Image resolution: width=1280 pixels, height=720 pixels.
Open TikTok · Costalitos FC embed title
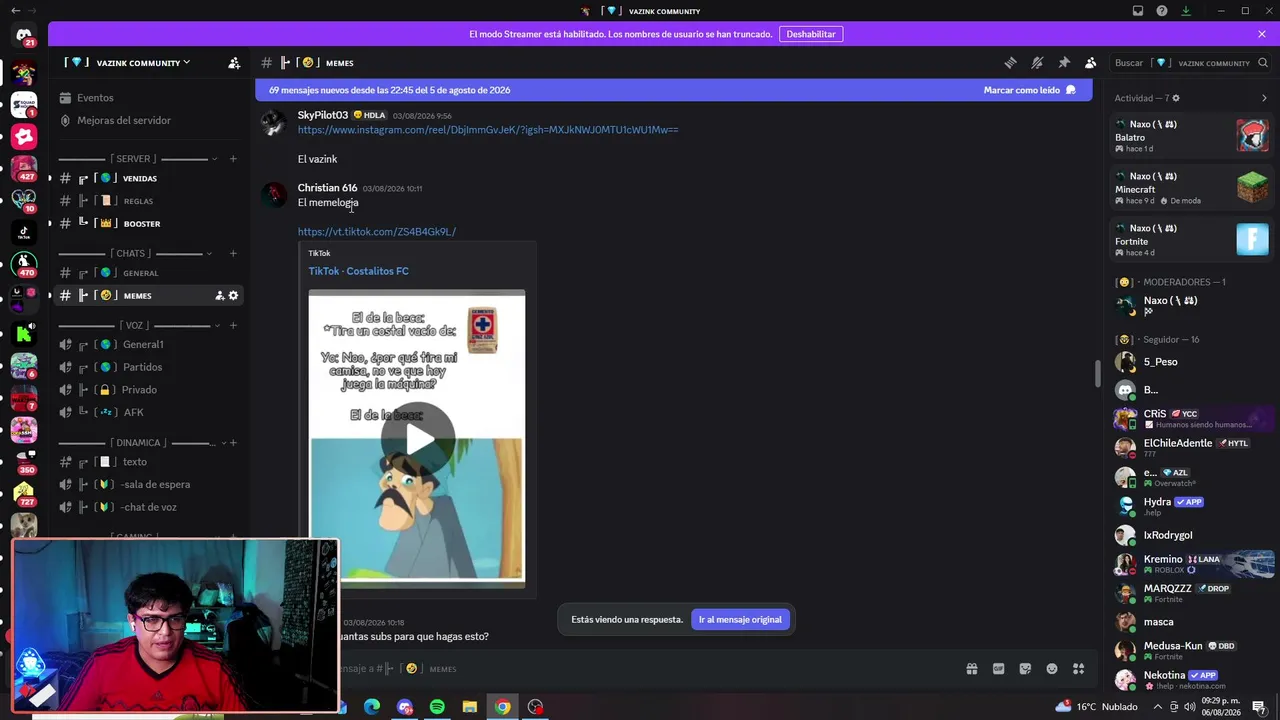pyautogui.click(x=359, y=271)
